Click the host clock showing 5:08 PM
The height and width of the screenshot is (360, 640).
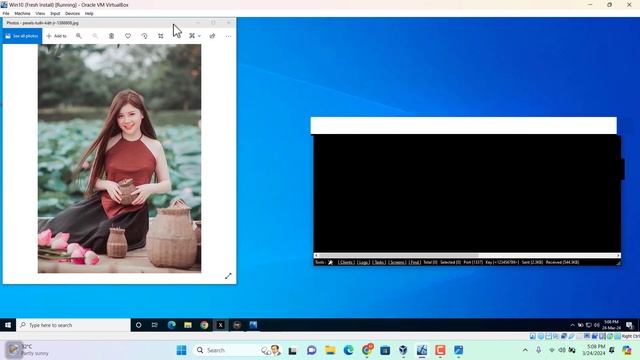pos(594,350)
